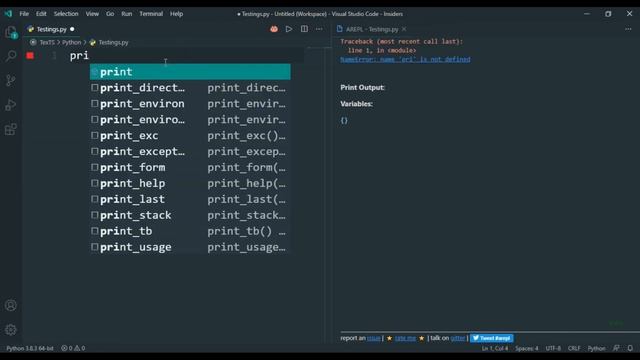Select print_tb suggestion
Image resolution: width=640 pixels, height=360 pixels.
(x=190, y=231)
